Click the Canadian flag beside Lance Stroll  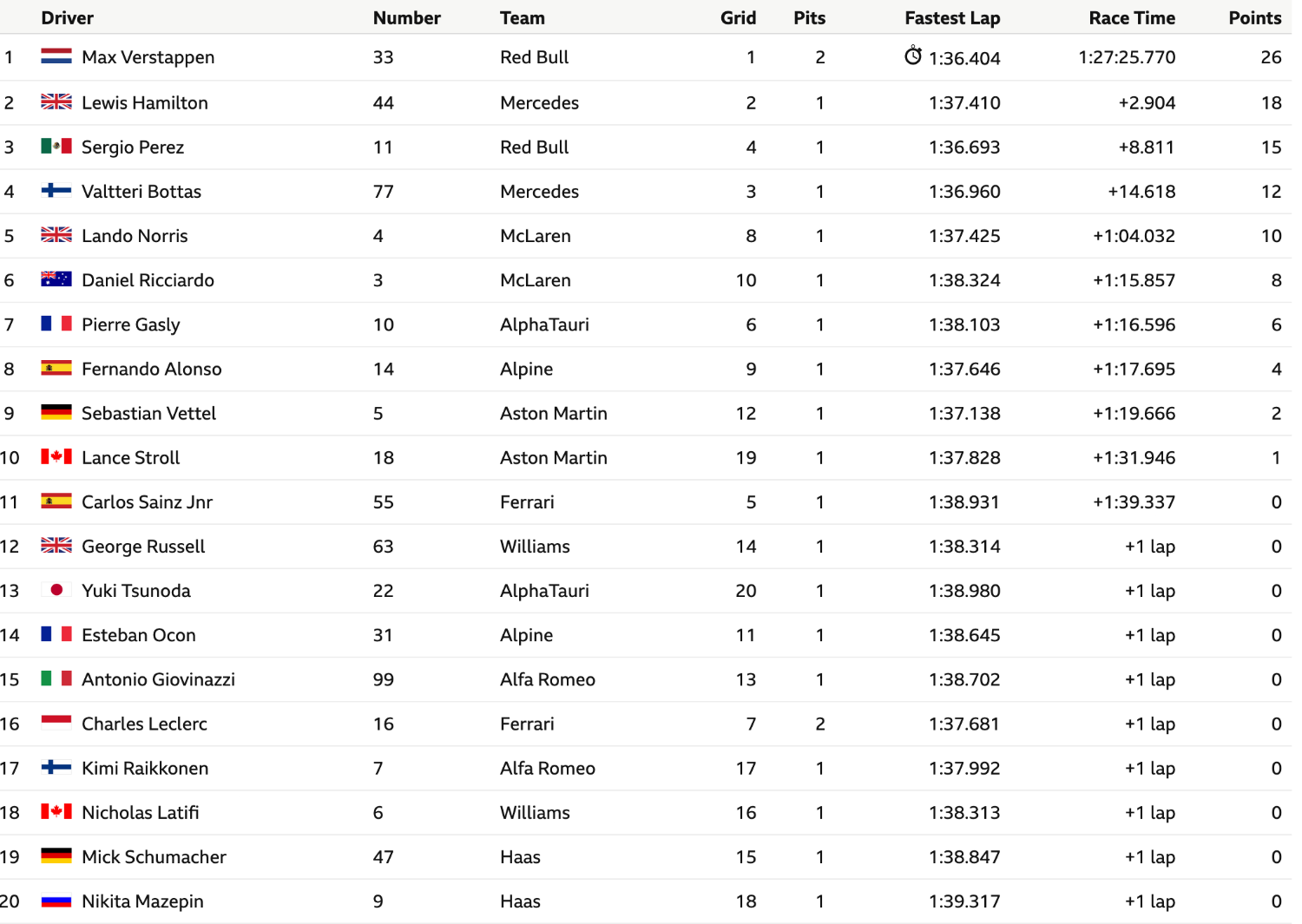pyautogui.click(x=56, y=455)
